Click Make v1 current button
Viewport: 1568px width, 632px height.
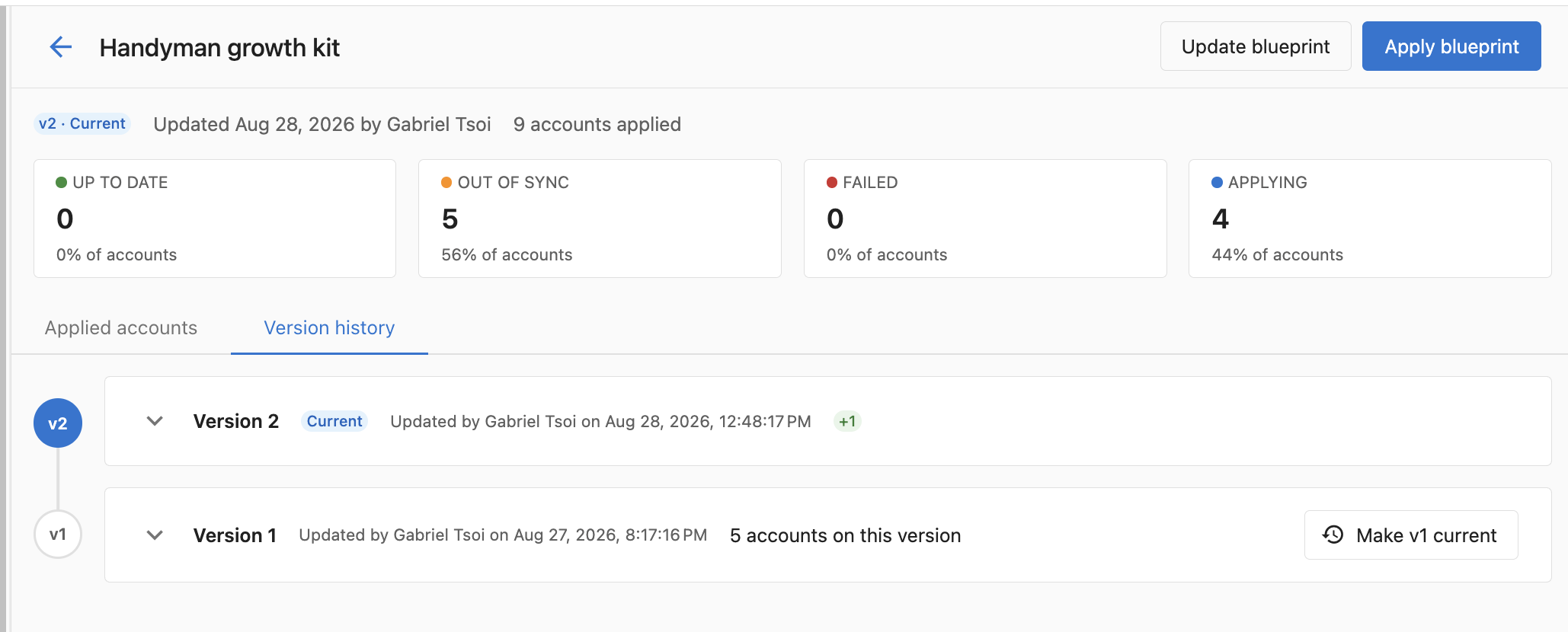click(1411, 535)
